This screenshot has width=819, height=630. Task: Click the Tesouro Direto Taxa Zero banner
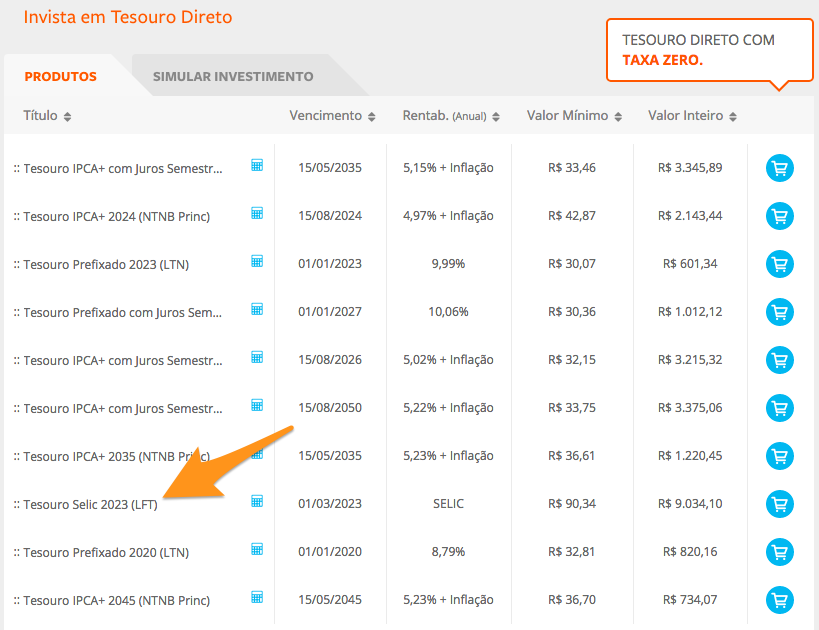697,50
